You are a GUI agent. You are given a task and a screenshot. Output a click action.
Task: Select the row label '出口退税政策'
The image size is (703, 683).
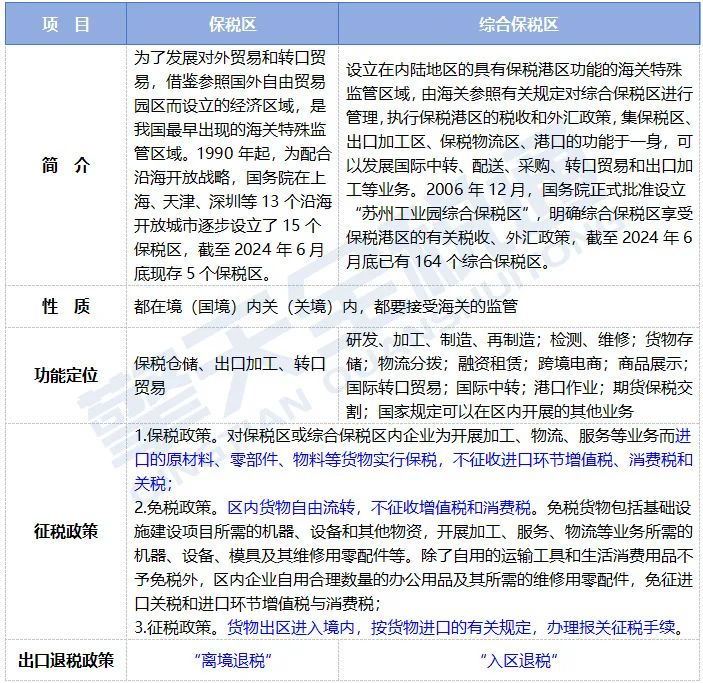66,660
